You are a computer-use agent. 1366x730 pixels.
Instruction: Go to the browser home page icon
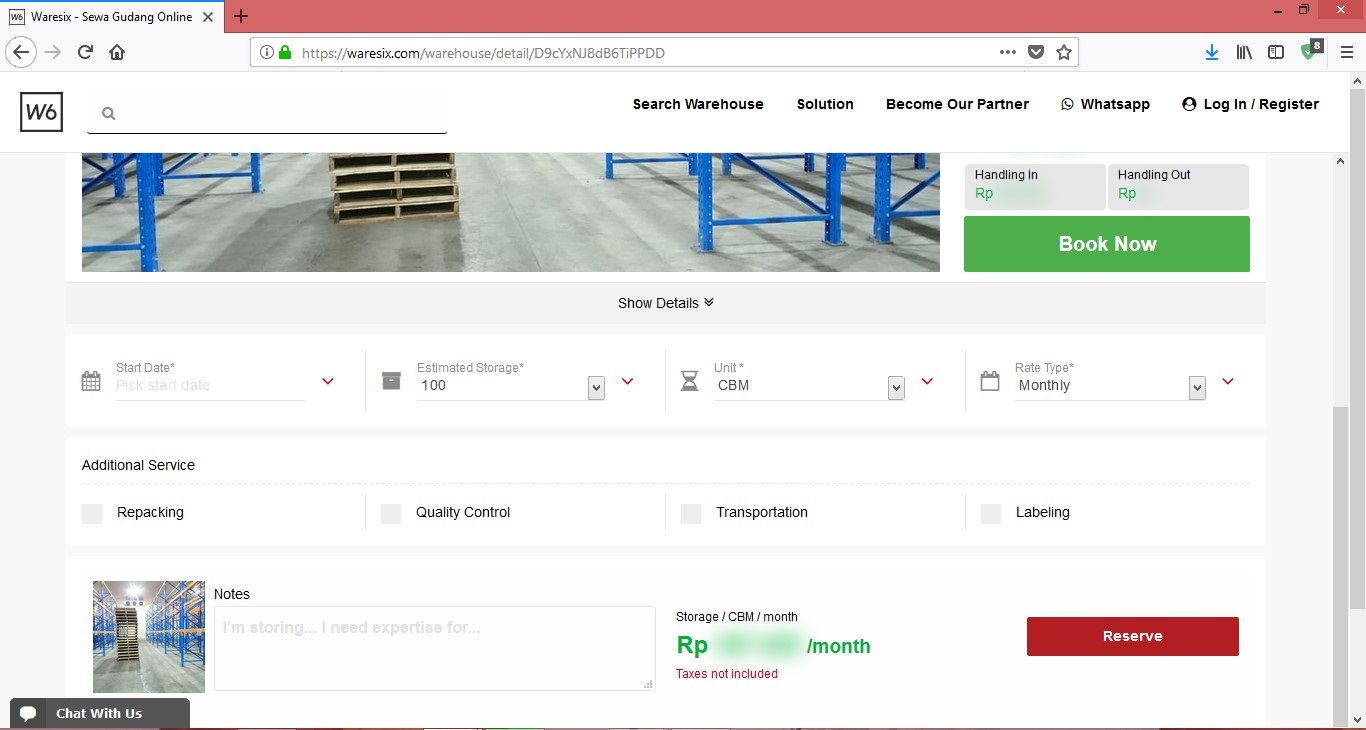(117, 53)
